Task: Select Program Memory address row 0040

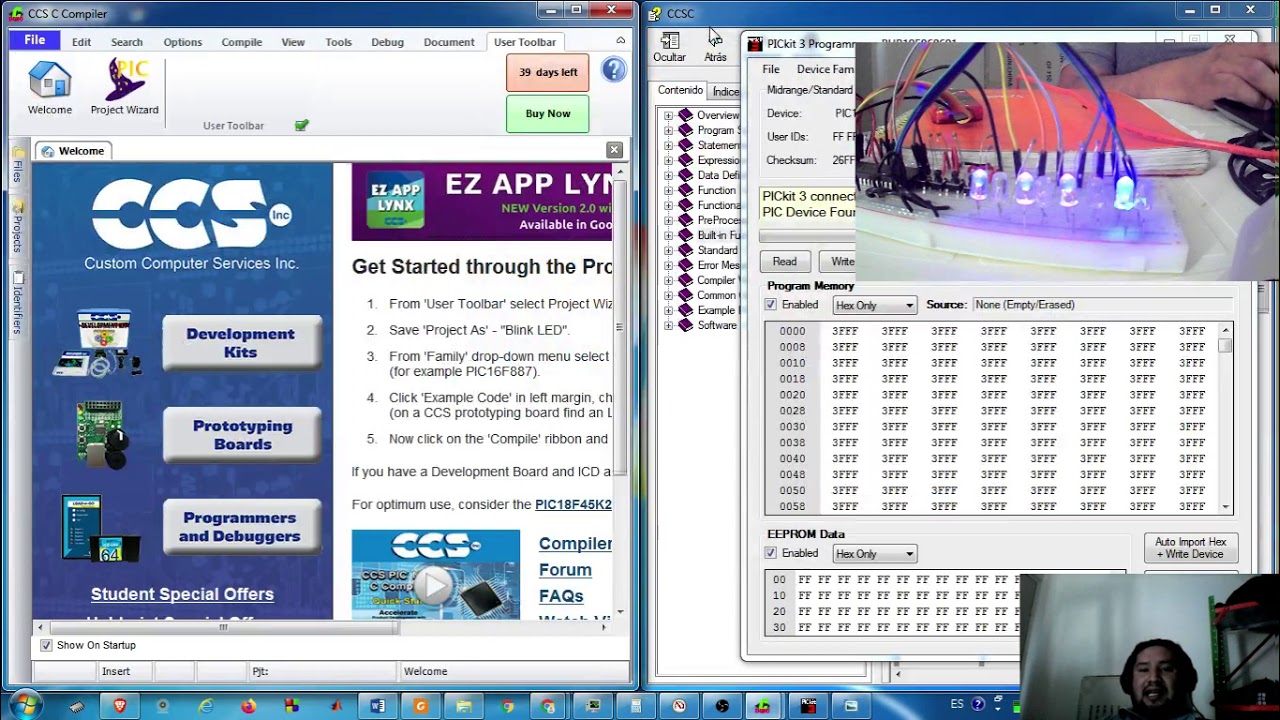Action: pyautogui.click(x=792, y=459)
